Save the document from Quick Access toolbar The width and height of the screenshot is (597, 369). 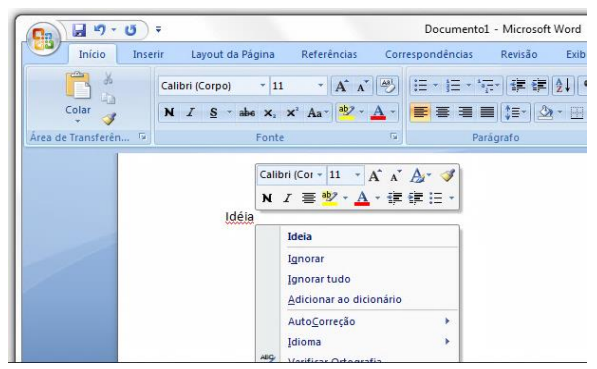click(x=79, y=29)
